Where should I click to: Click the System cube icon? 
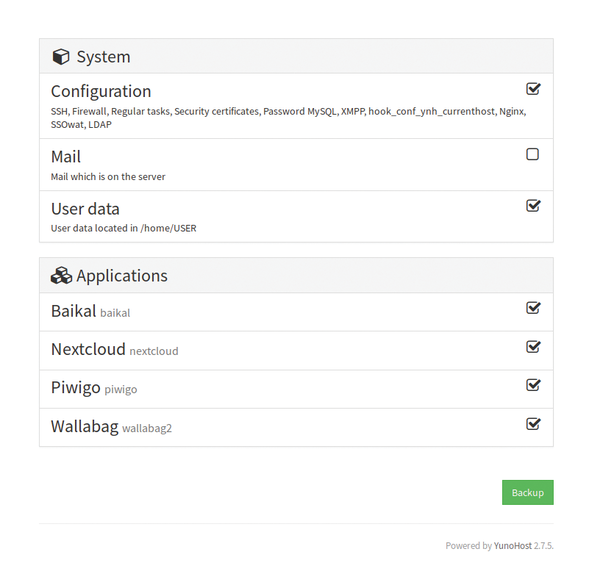[x=61, y=57]
